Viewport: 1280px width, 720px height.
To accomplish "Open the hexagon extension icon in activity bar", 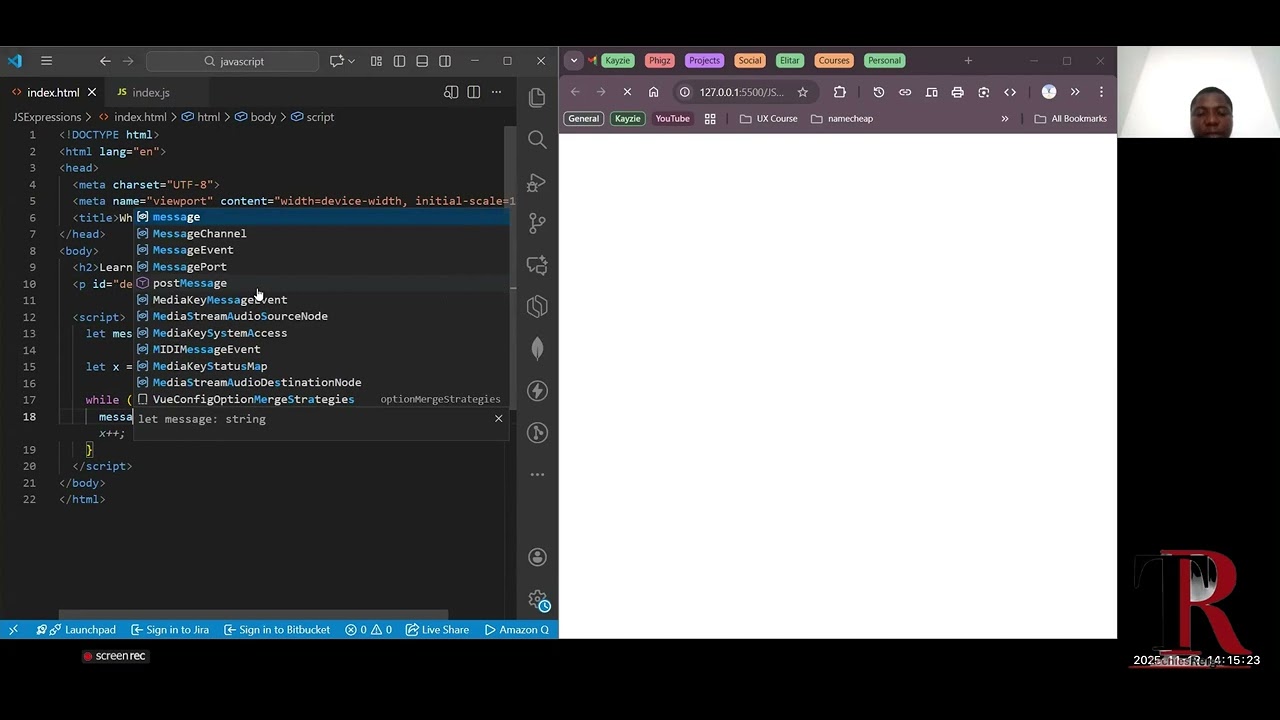I will 537,306.
